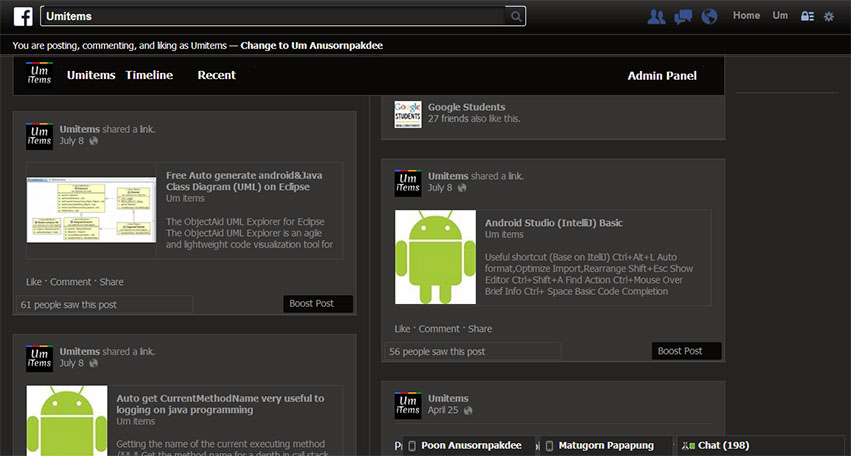Go to Home in top bar
851x456 pixels.
pos(746,16)
